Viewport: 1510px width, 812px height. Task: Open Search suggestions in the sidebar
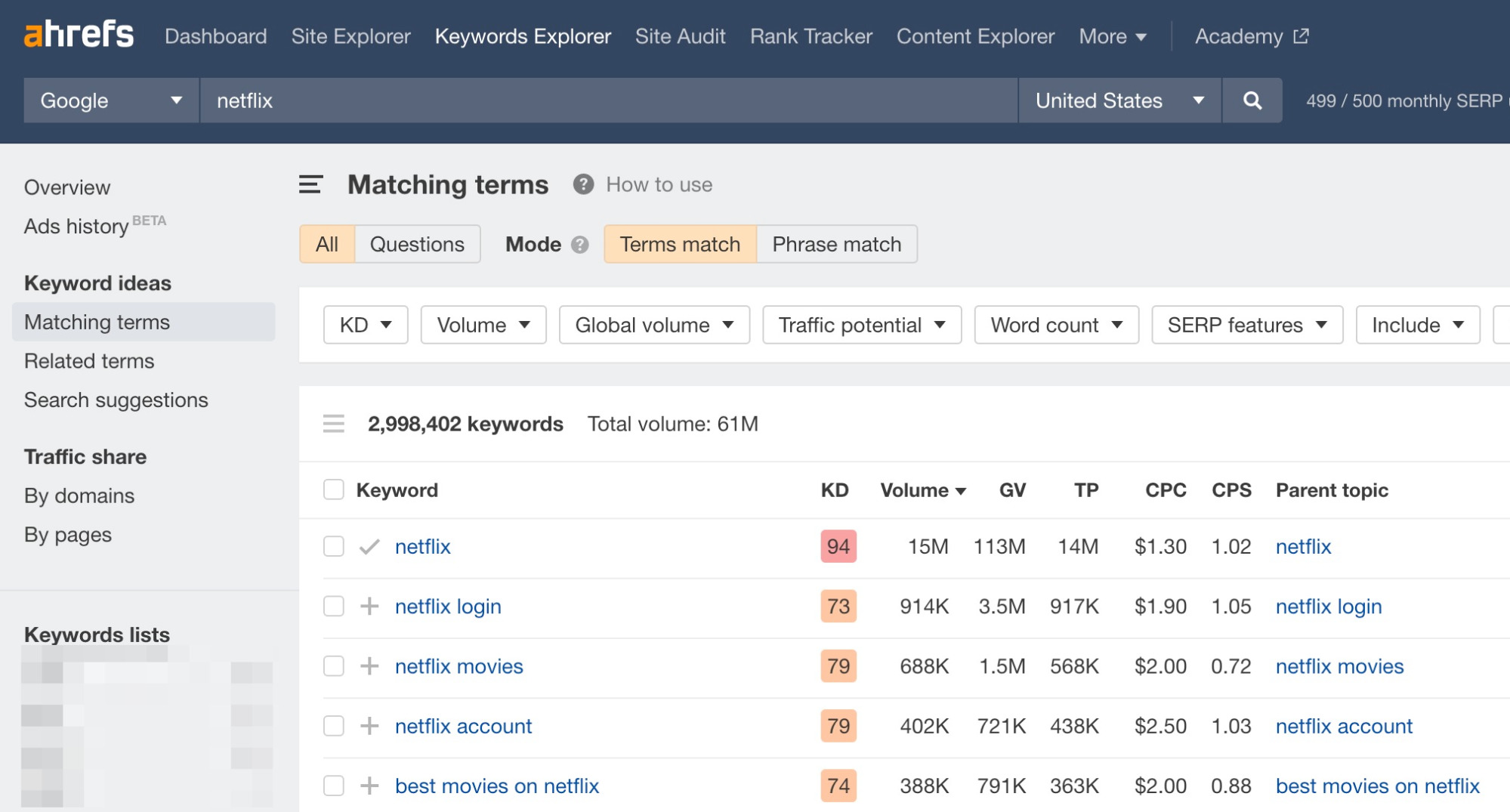click(116, 400)
